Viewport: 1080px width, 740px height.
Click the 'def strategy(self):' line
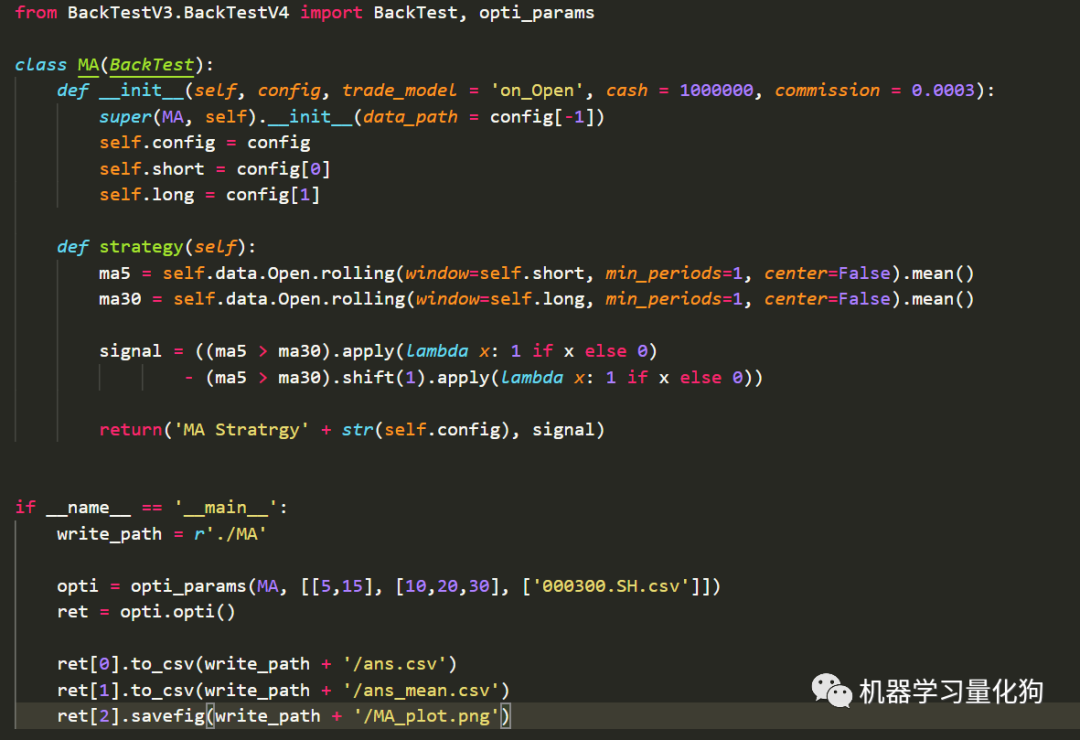pos(156,247)
